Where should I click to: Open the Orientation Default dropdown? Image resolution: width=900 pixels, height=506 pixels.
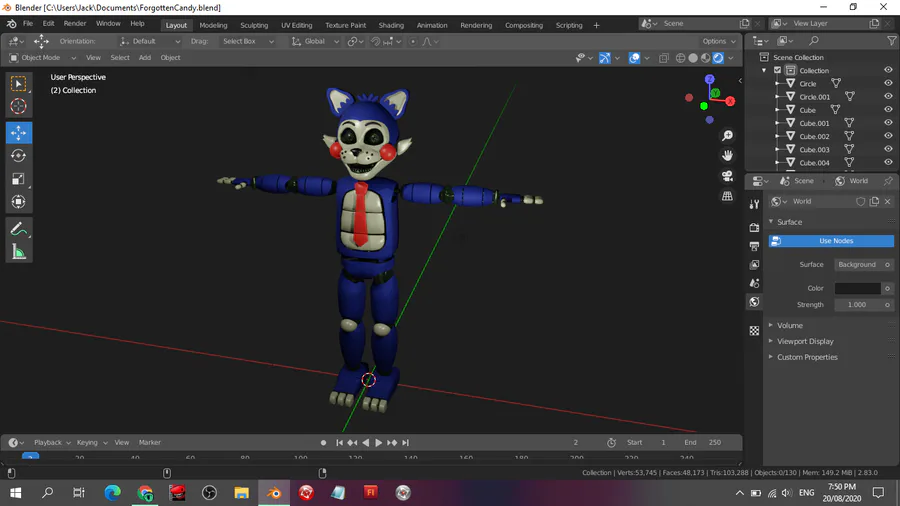coord(149,41)
